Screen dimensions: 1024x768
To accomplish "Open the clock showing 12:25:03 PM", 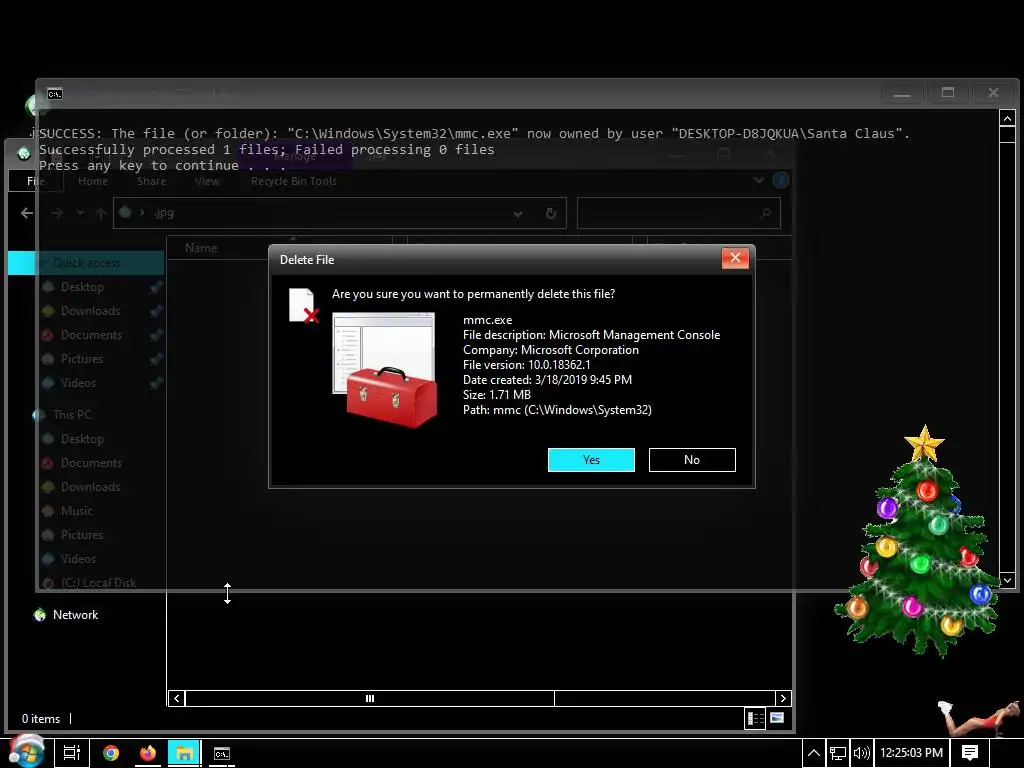I will pyautogui.click(x=911, y=753).
